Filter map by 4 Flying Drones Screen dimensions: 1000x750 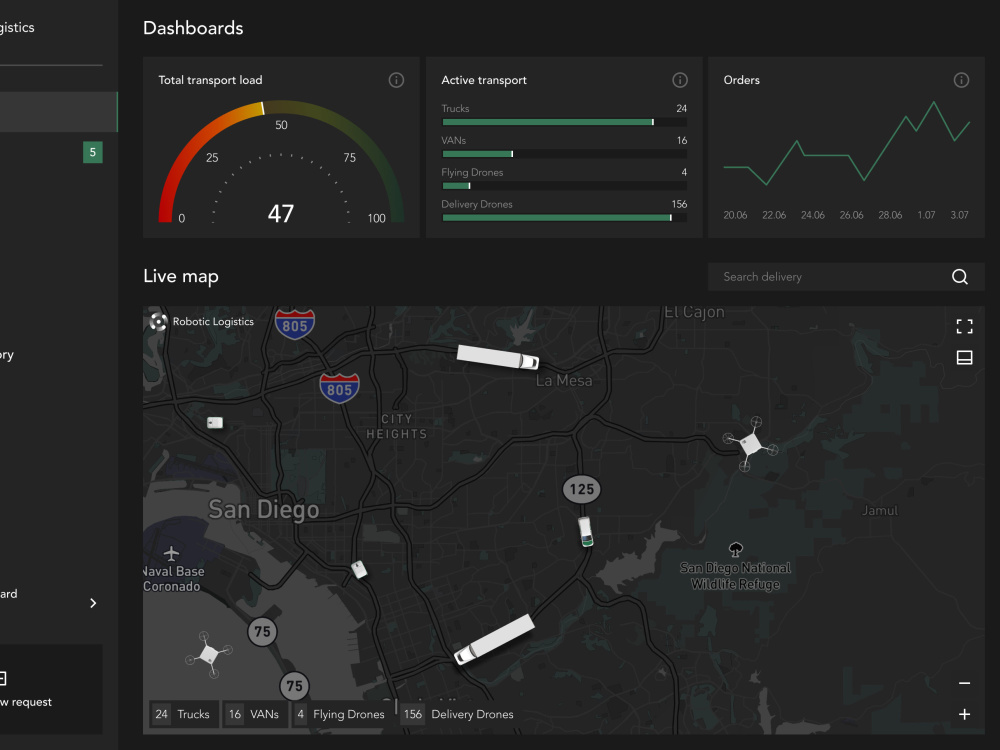pyautogui.click(x=342, y=714)
